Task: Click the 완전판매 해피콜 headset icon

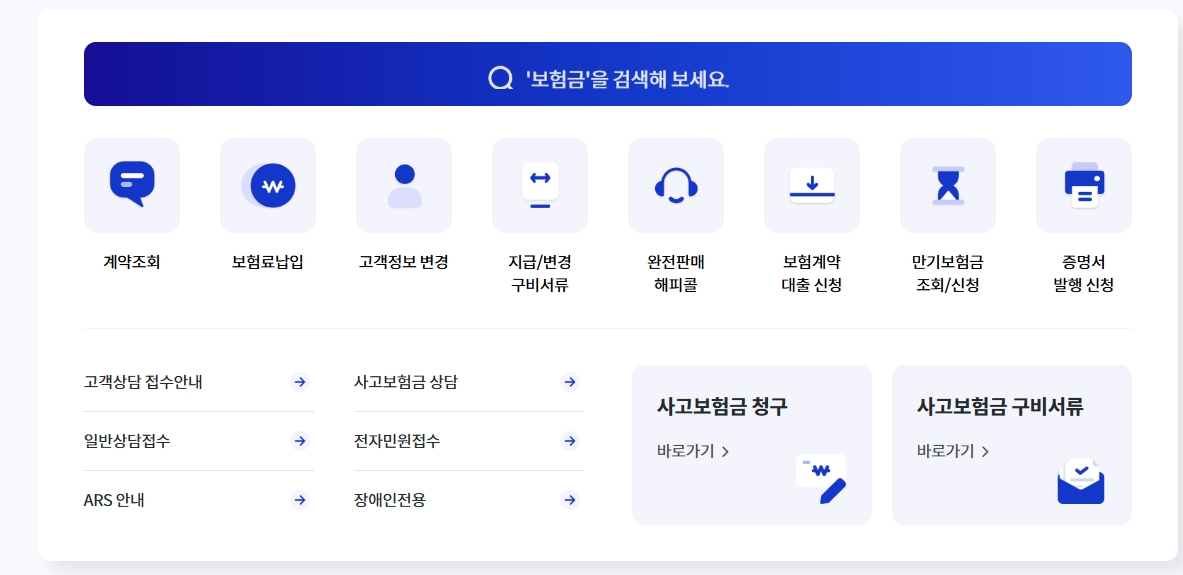Action: (x=676, y=185)
